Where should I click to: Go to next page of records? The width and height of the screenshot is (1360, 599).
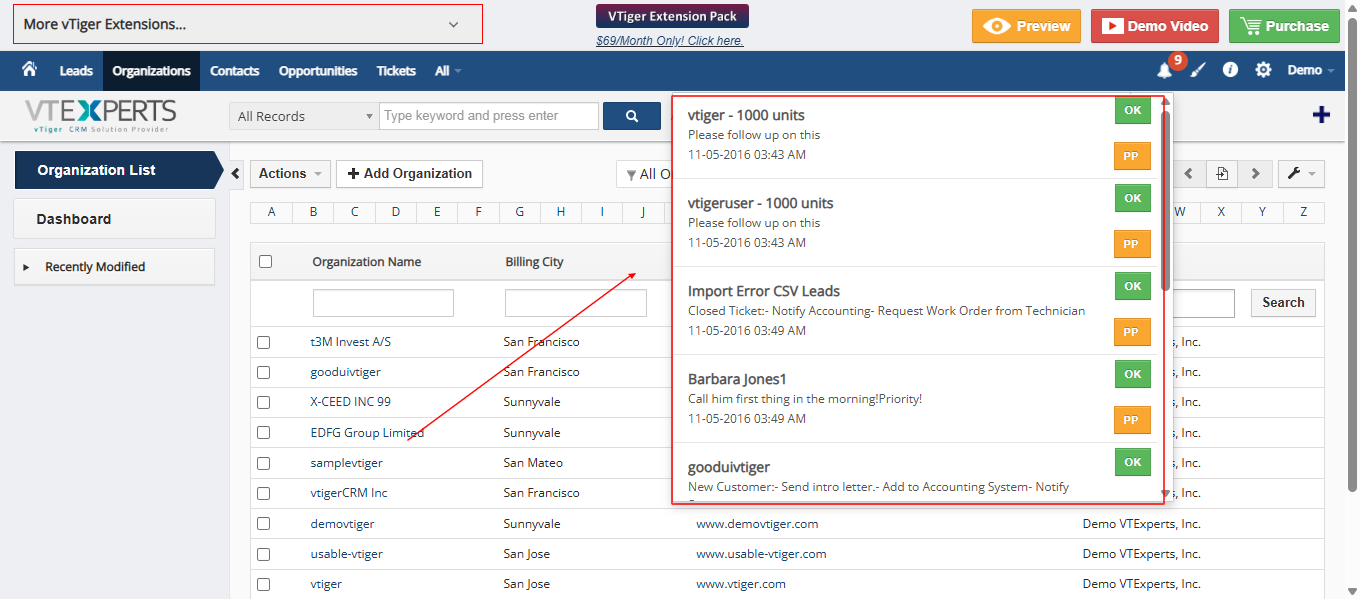click(1255, 173)
